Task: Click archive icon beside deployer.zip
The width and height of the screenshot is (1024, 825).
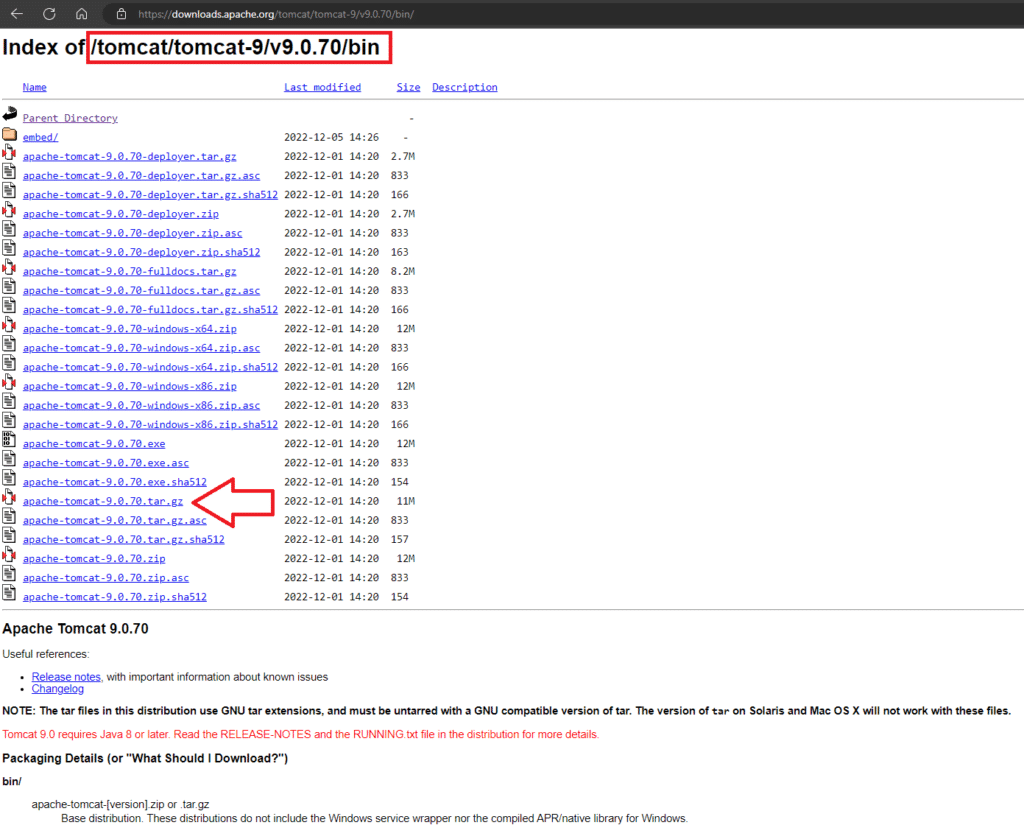Action: (x=9, y=210)
